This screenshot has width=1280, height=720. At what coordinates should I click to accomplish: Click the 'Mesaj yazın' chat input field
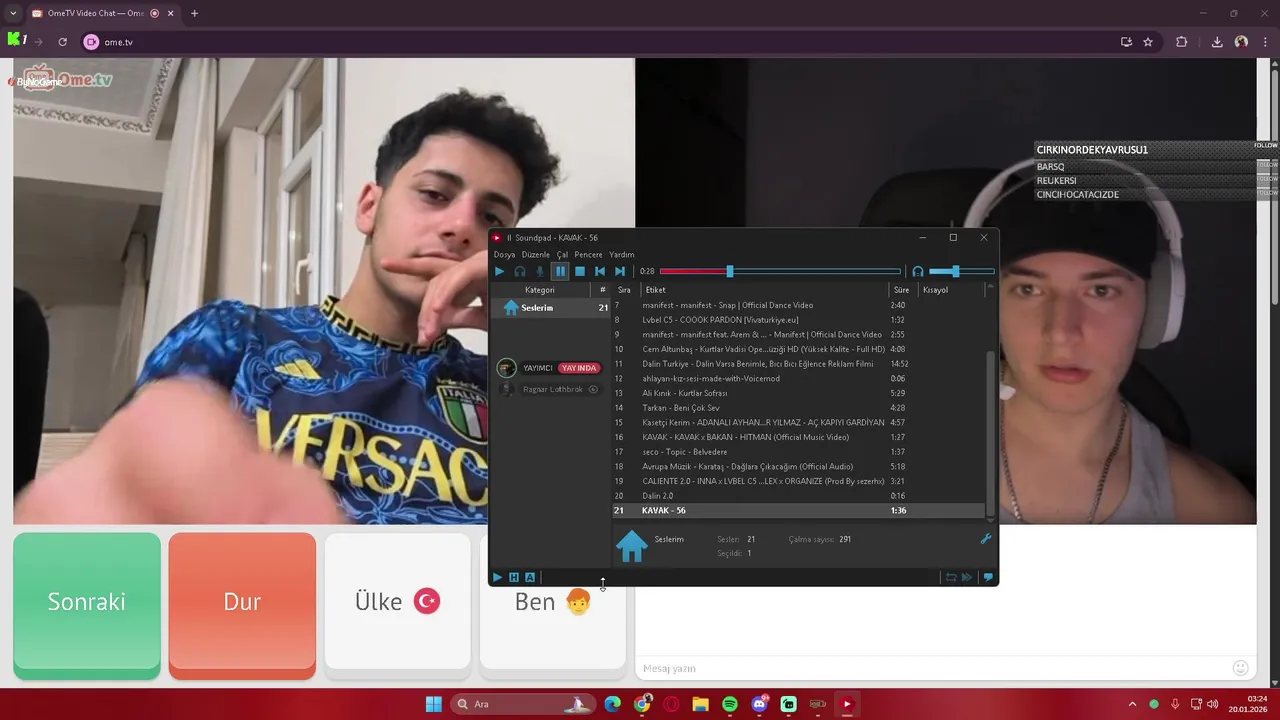[930, 668]
